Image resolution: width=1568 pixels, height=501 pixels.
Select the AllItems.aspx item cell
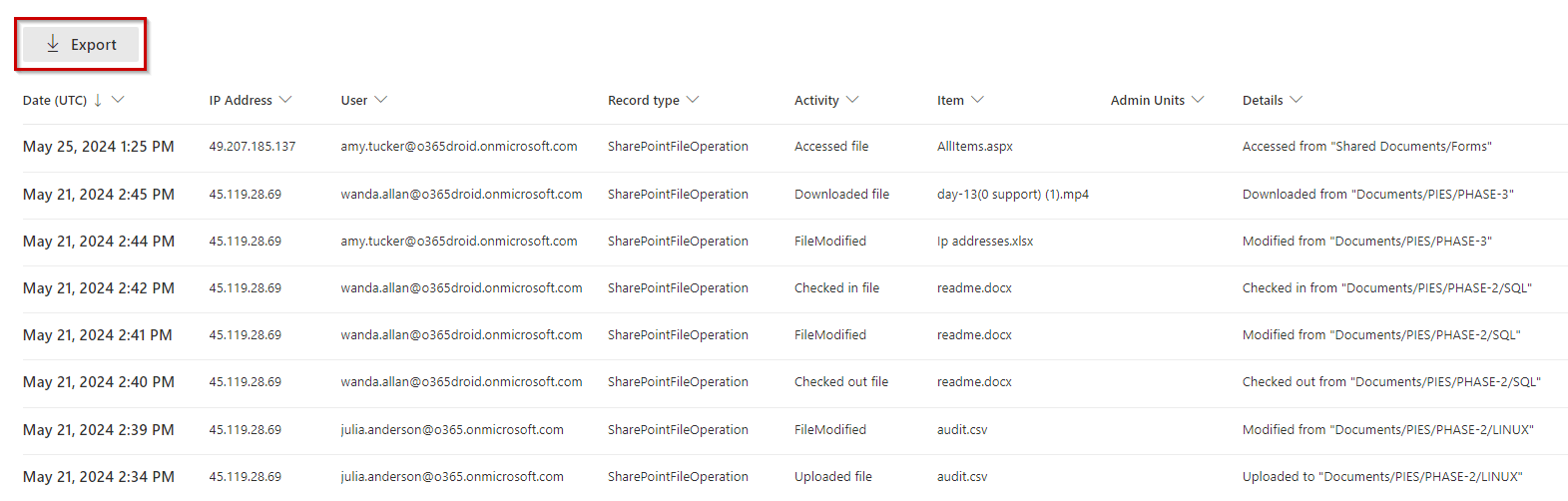click(x=975, y=147)
